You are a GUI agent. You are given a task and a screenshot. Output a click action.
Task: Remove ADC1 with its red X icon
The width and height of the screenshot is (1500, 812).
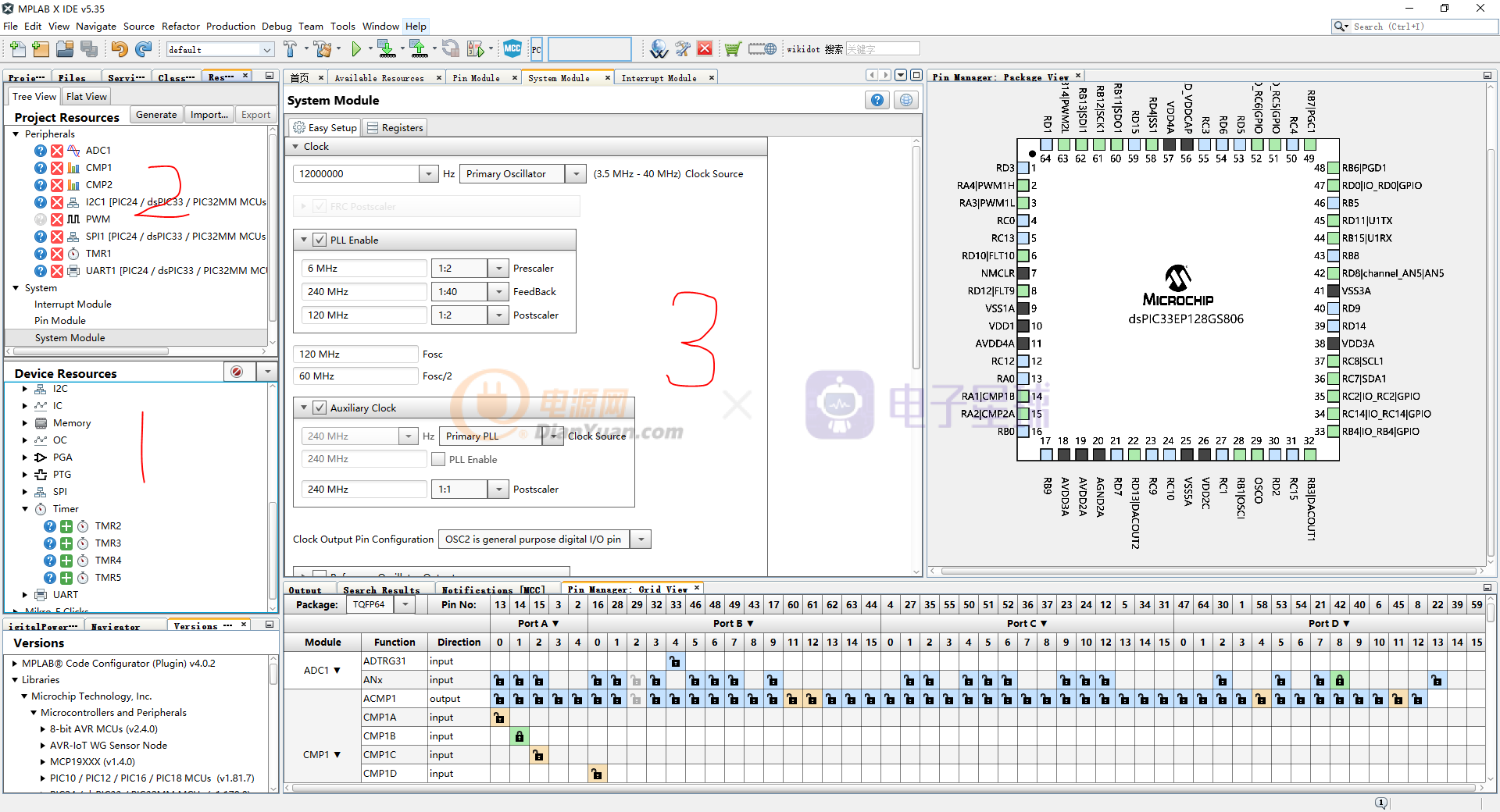click(57, 151)
